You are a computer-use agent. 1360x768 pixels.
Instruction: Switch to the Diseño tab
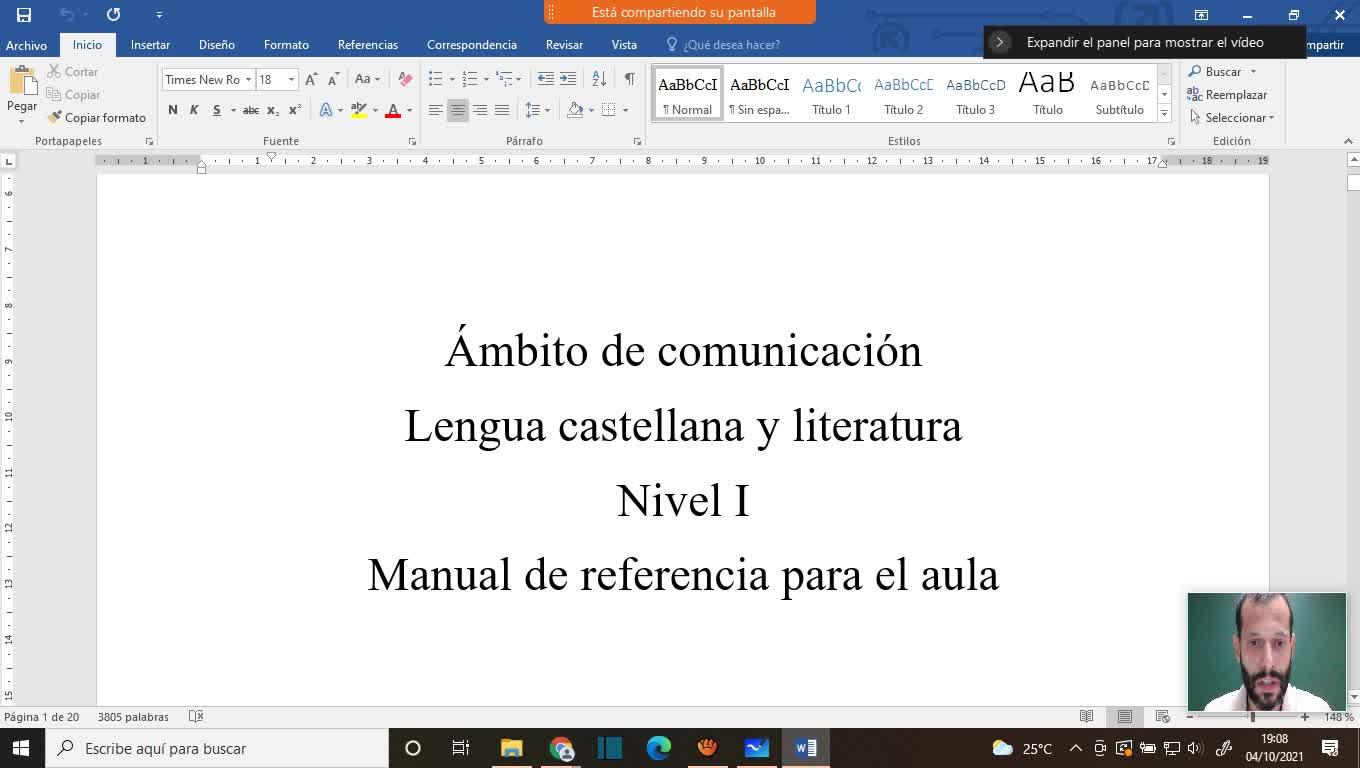click(x=217, y=45)
